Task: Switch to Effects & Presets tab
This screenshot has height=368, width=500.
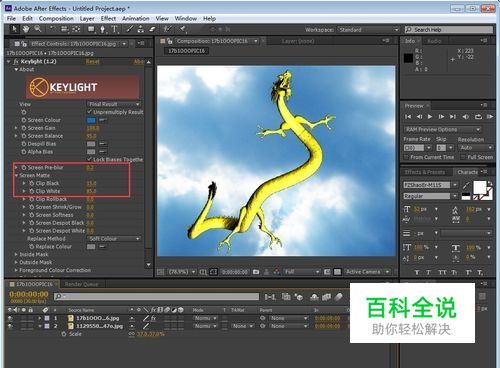Action: point(425,172)
